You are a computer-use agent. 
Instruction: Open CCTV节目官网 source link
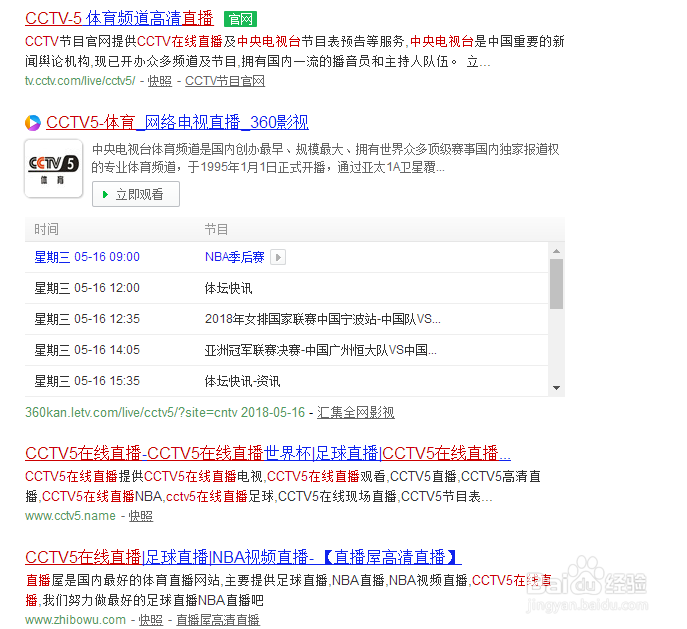coord(225,81)
